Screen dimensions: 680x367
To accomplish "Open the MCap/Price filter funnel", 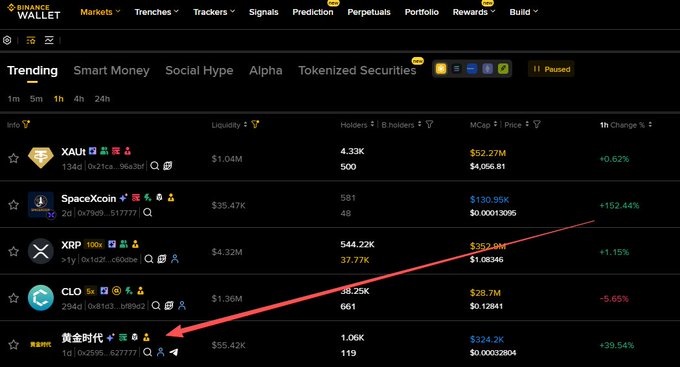I will coord(537,125).
